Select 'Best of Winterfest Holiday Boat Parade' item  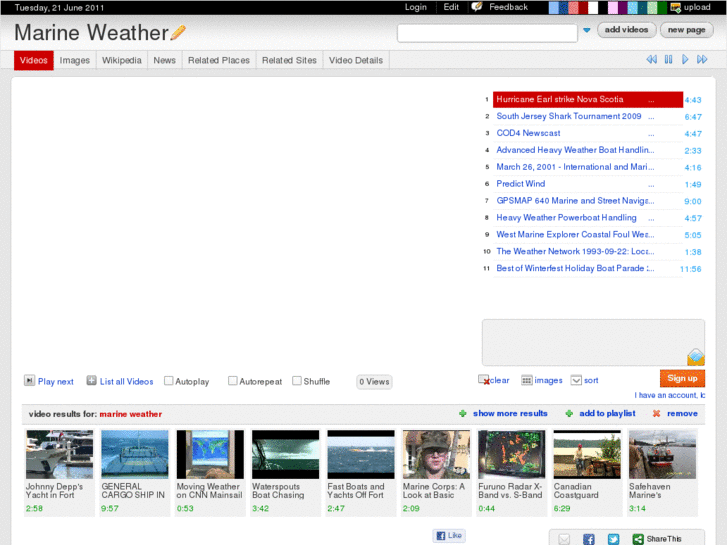coord(588,268)
